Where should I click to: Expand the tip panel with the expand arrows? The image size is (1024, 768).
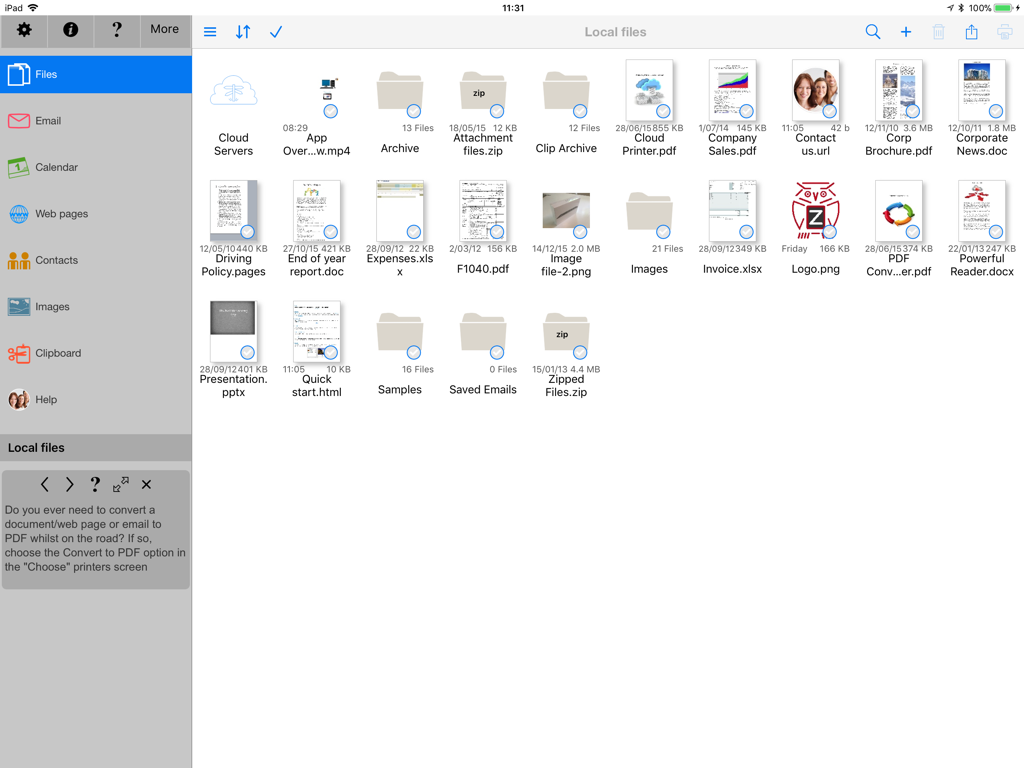click(121, 484)
